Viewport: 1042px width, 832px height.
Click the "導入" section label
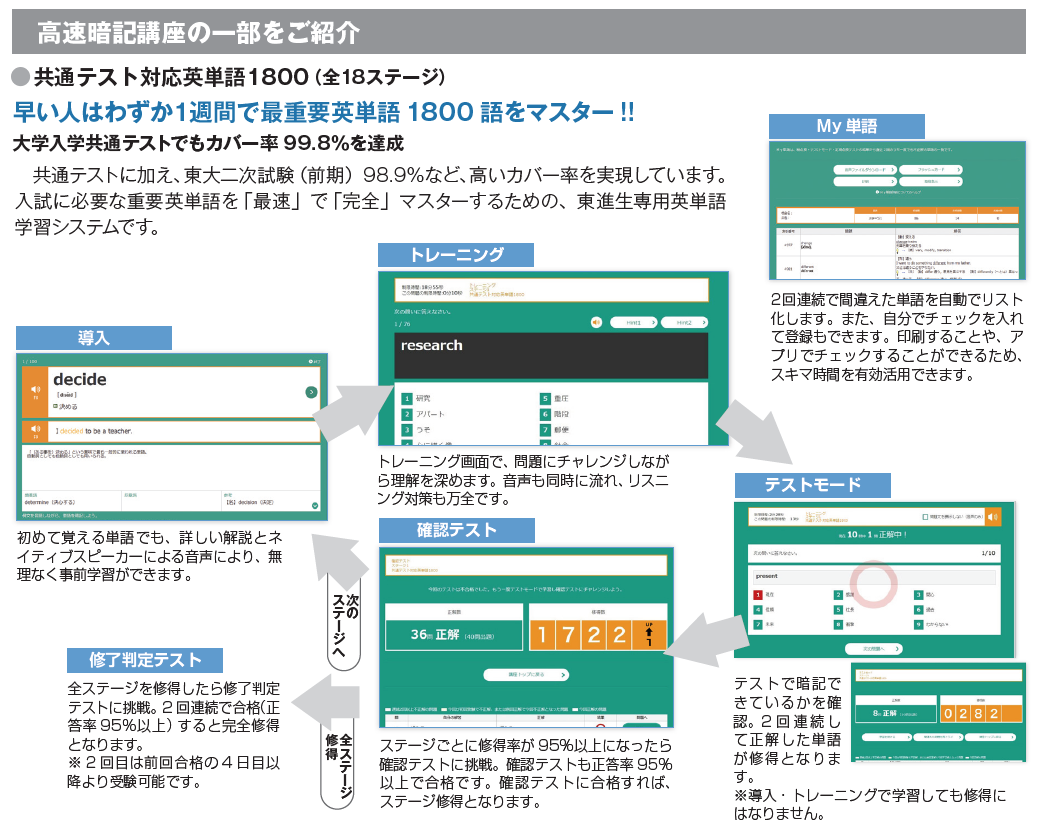94,338
